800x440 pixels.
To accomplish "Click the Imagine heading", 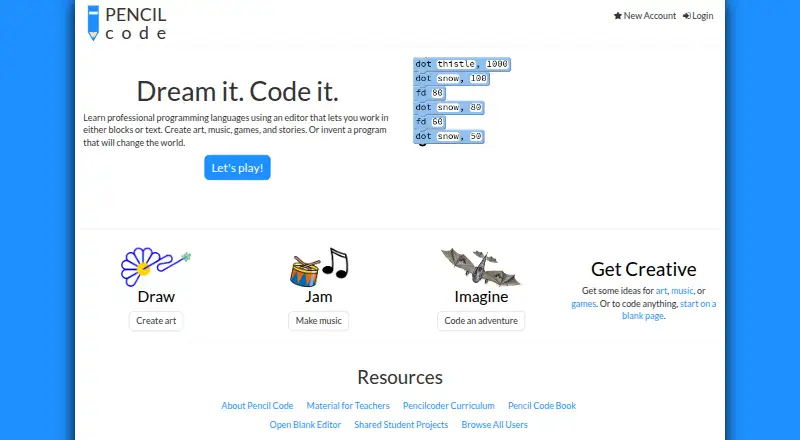I will coord(481,297).
